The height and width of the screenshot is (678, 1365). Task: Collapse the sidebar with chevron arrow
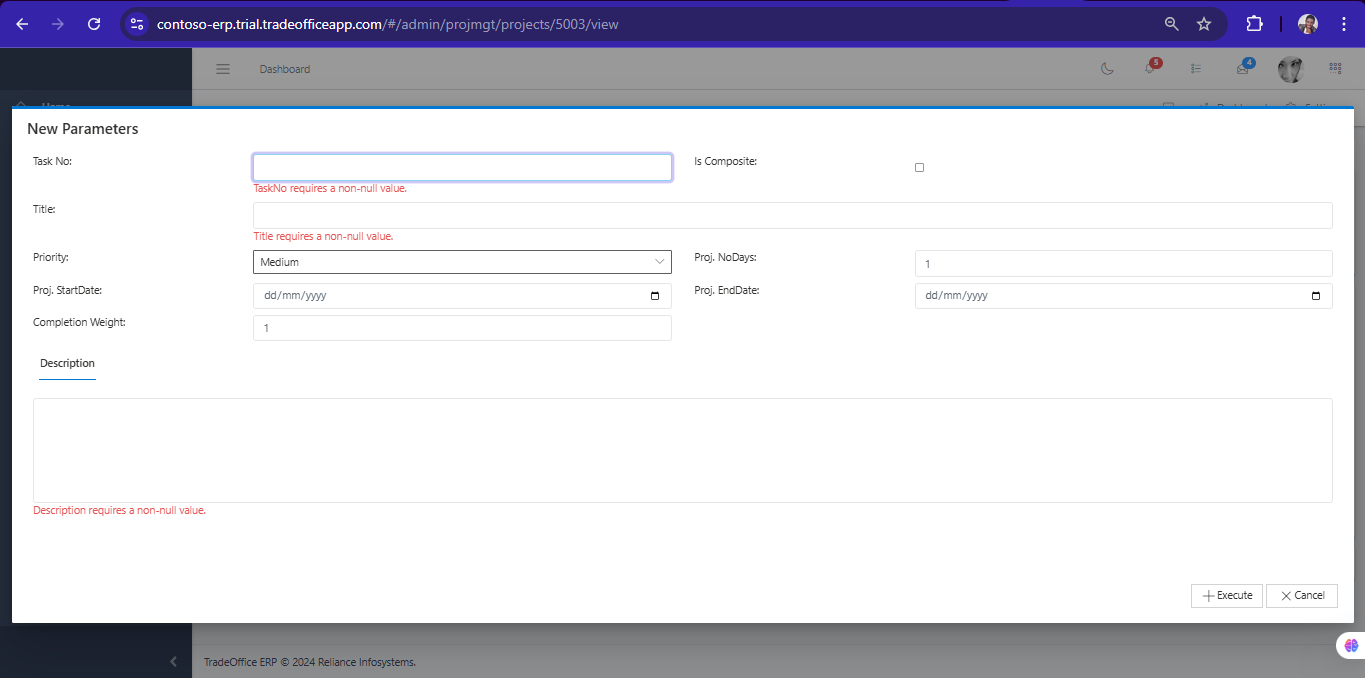(x=173, y=661)
